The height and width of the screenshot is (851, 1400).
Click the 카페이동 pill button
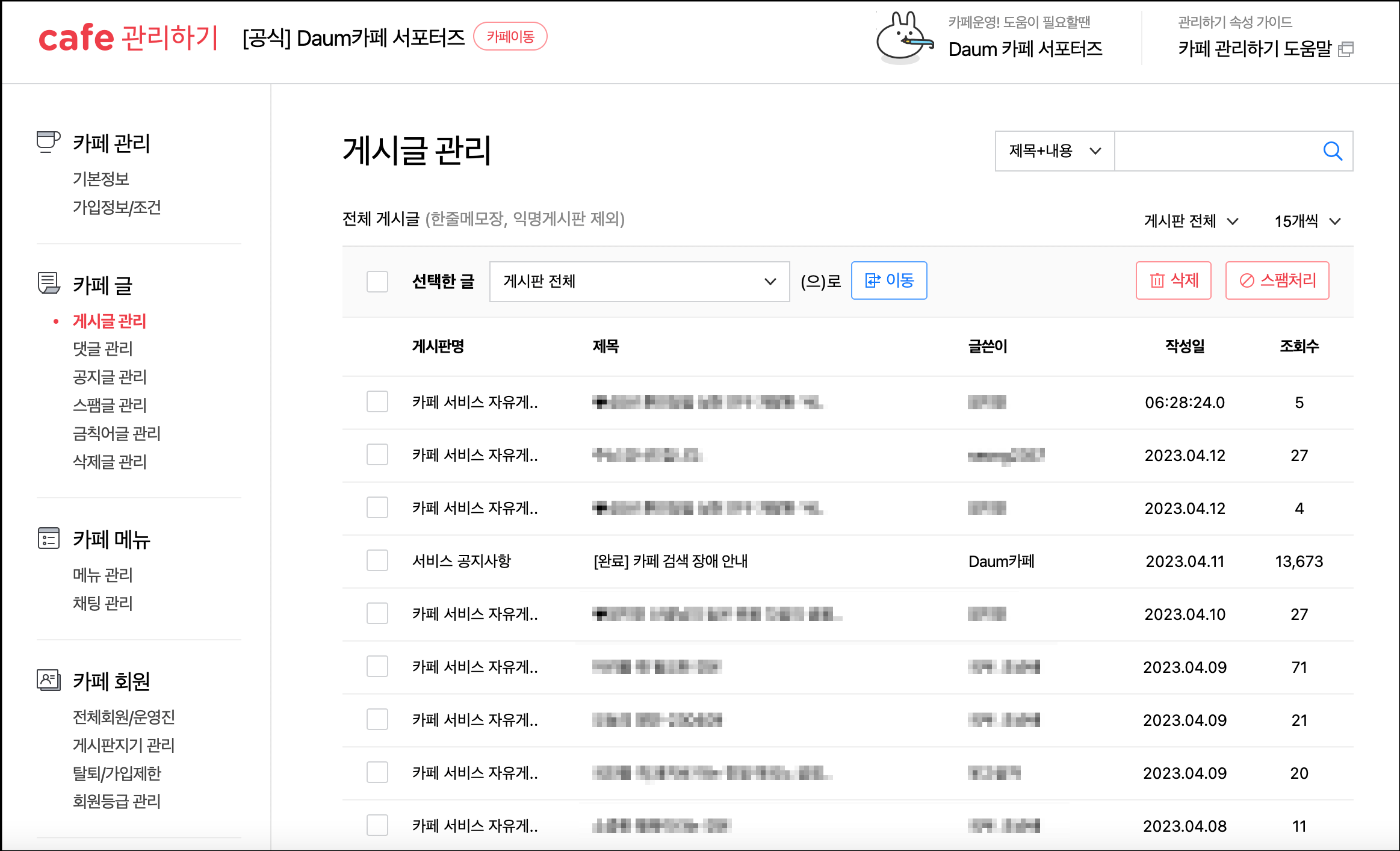point(510,37)
